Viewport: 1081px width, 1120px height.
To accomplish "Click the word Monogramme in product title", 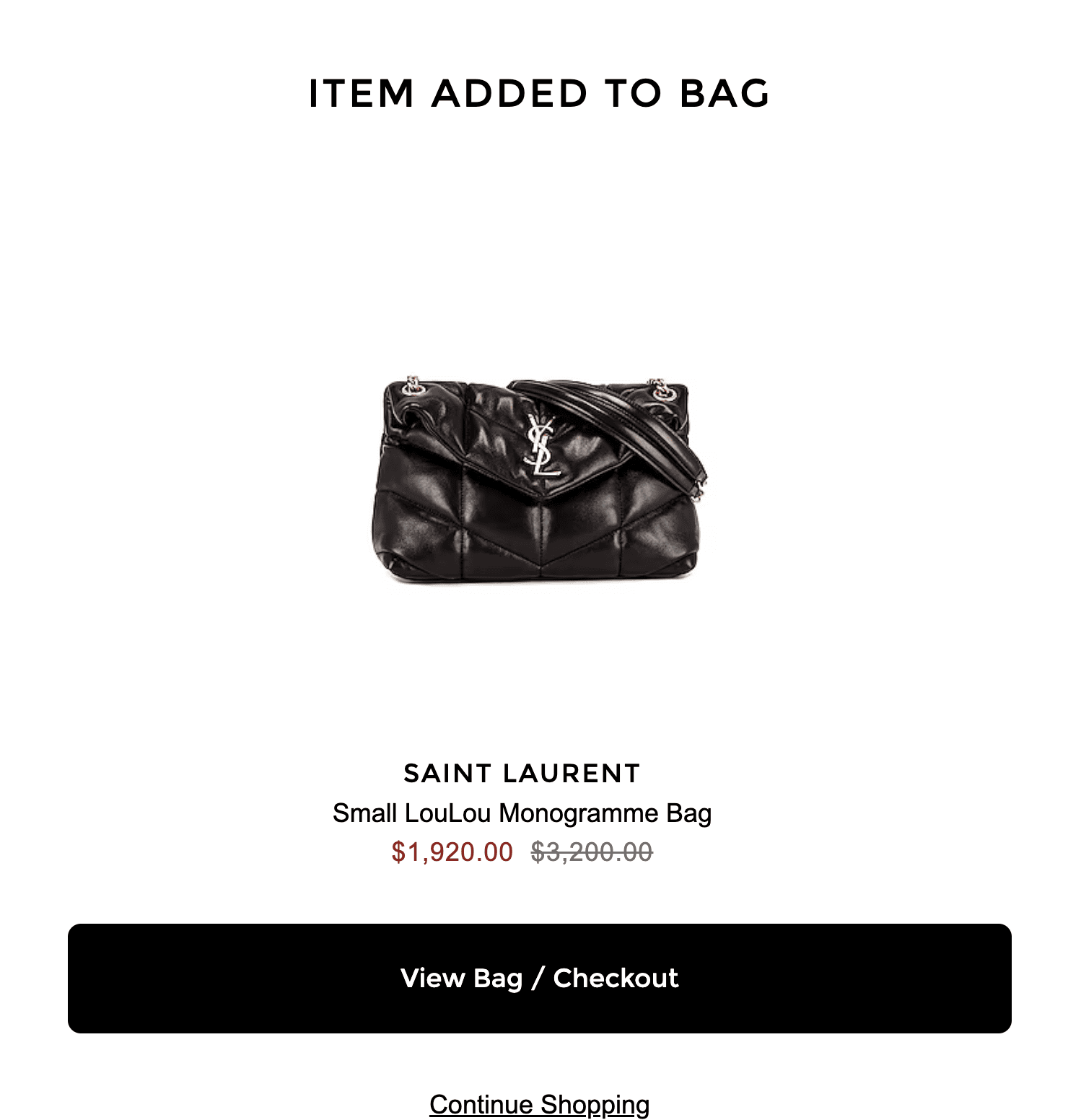I will tap(579, 814).
